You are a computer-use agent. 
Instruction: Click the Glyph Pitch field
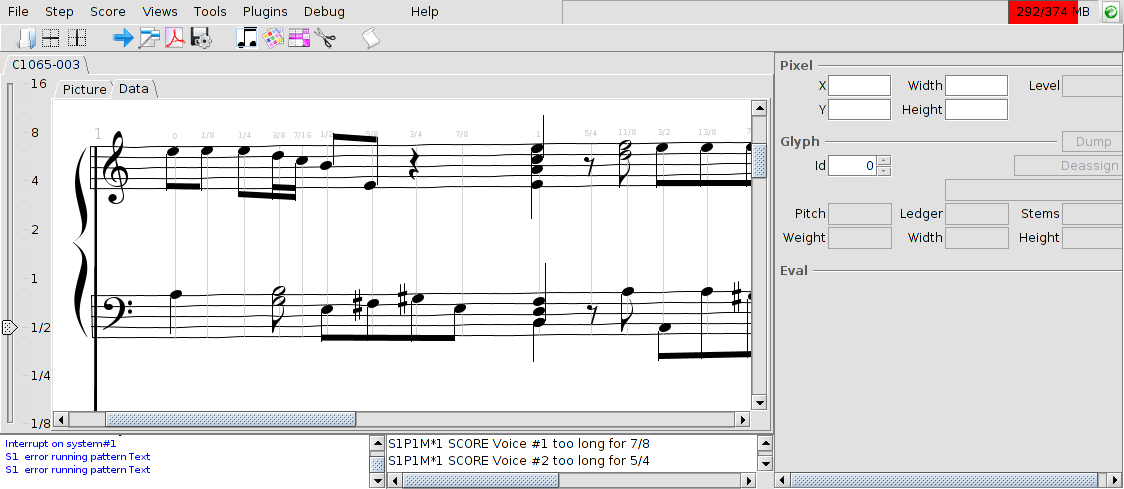click(x=859, y=214)
